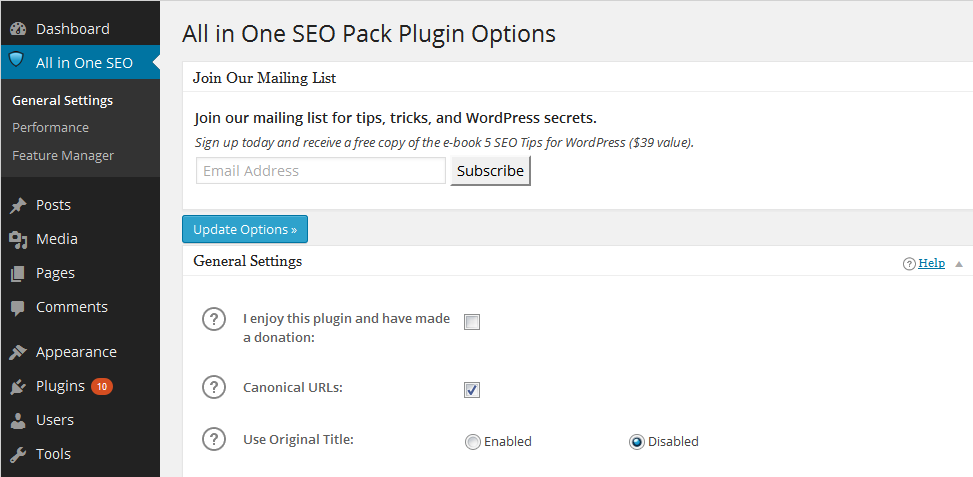The width and height of the screenshot is (973, 477).
Task: Focus the Email Address input field
Action: 320,171
